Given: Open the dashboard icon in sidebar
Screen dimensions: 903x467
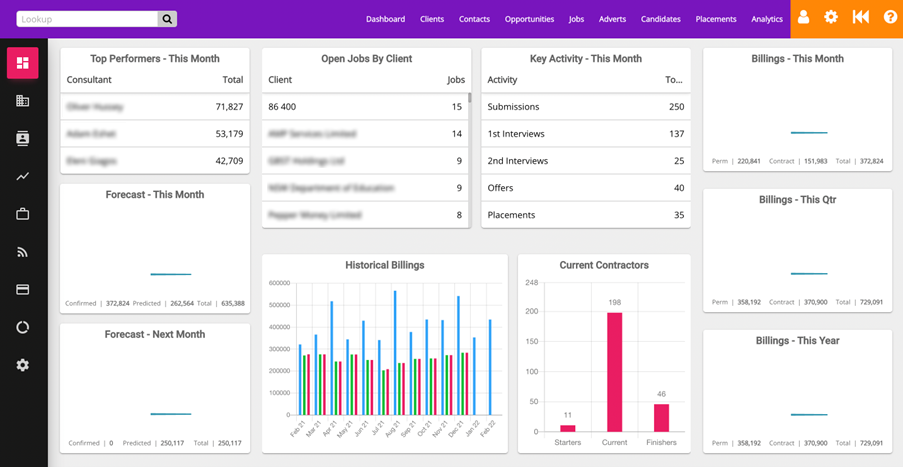Looking at the screenshot, I should [23, 63].
